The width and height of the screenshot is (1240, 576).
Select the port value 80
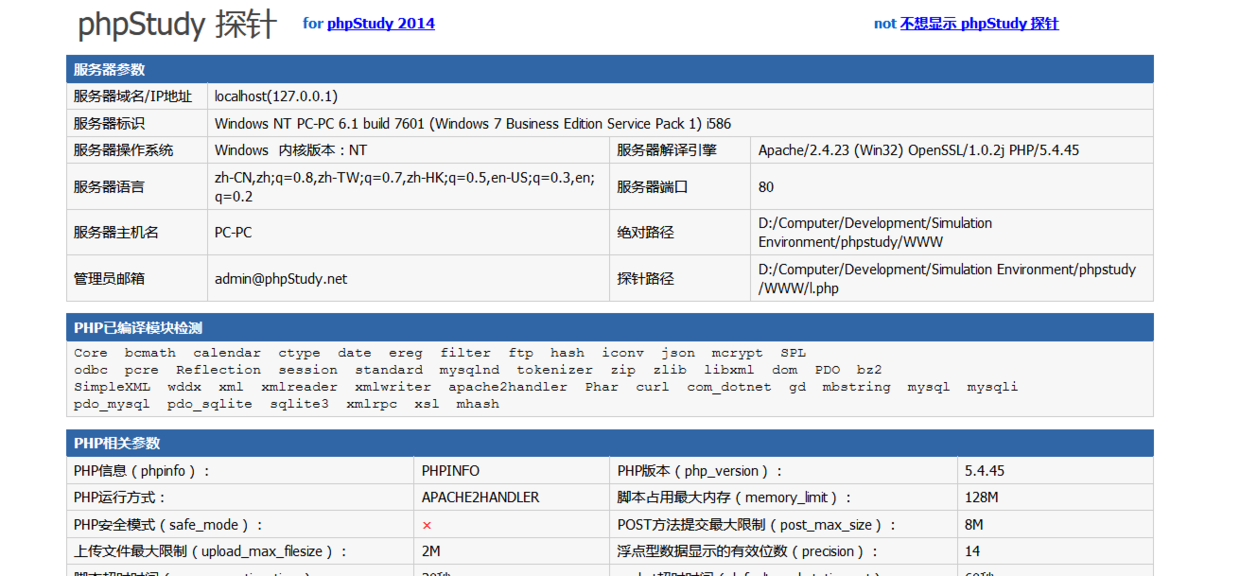pos(766,186)
